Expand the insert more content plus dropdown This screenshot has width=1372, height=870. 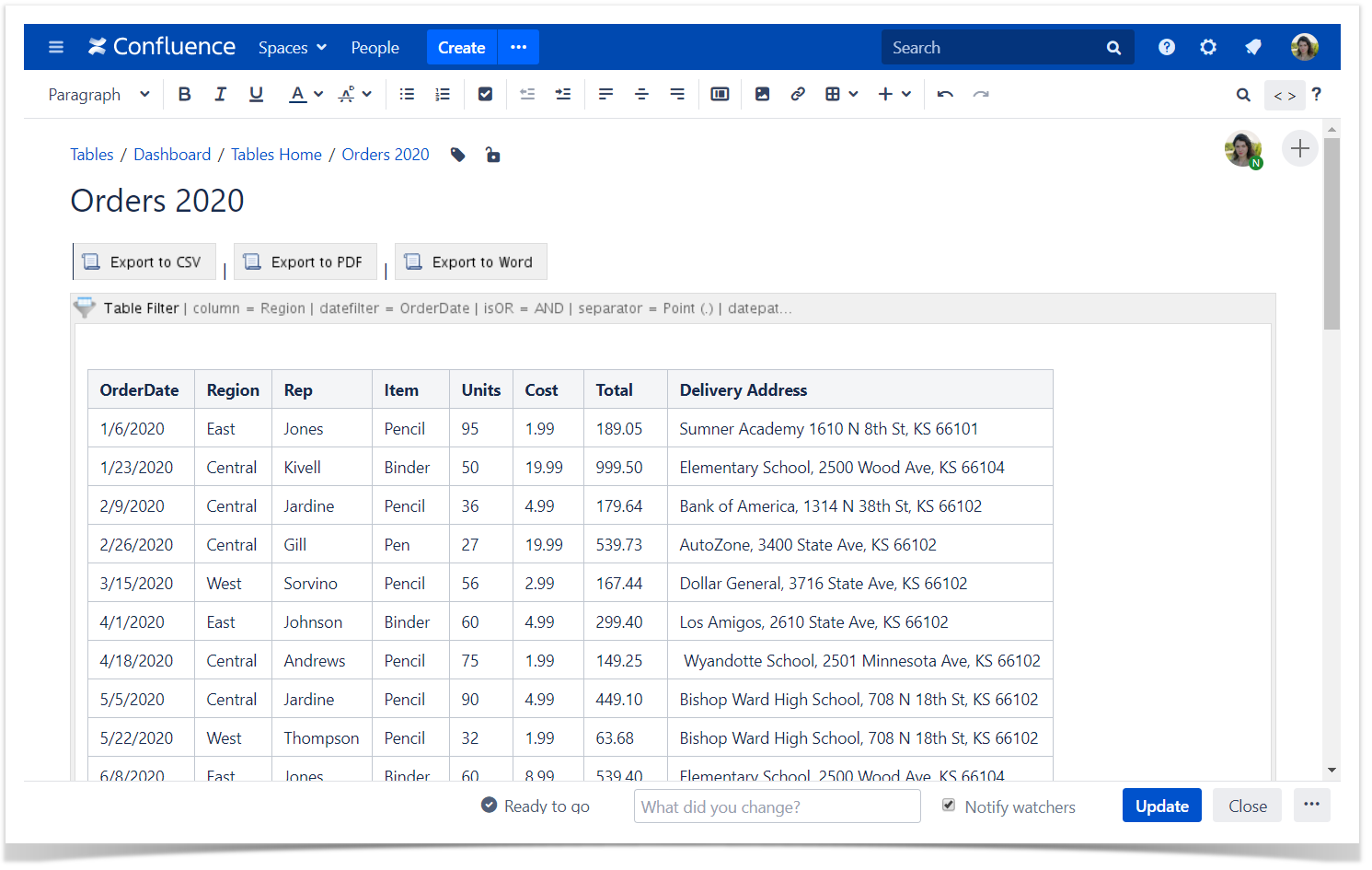(x=894, y=94)
